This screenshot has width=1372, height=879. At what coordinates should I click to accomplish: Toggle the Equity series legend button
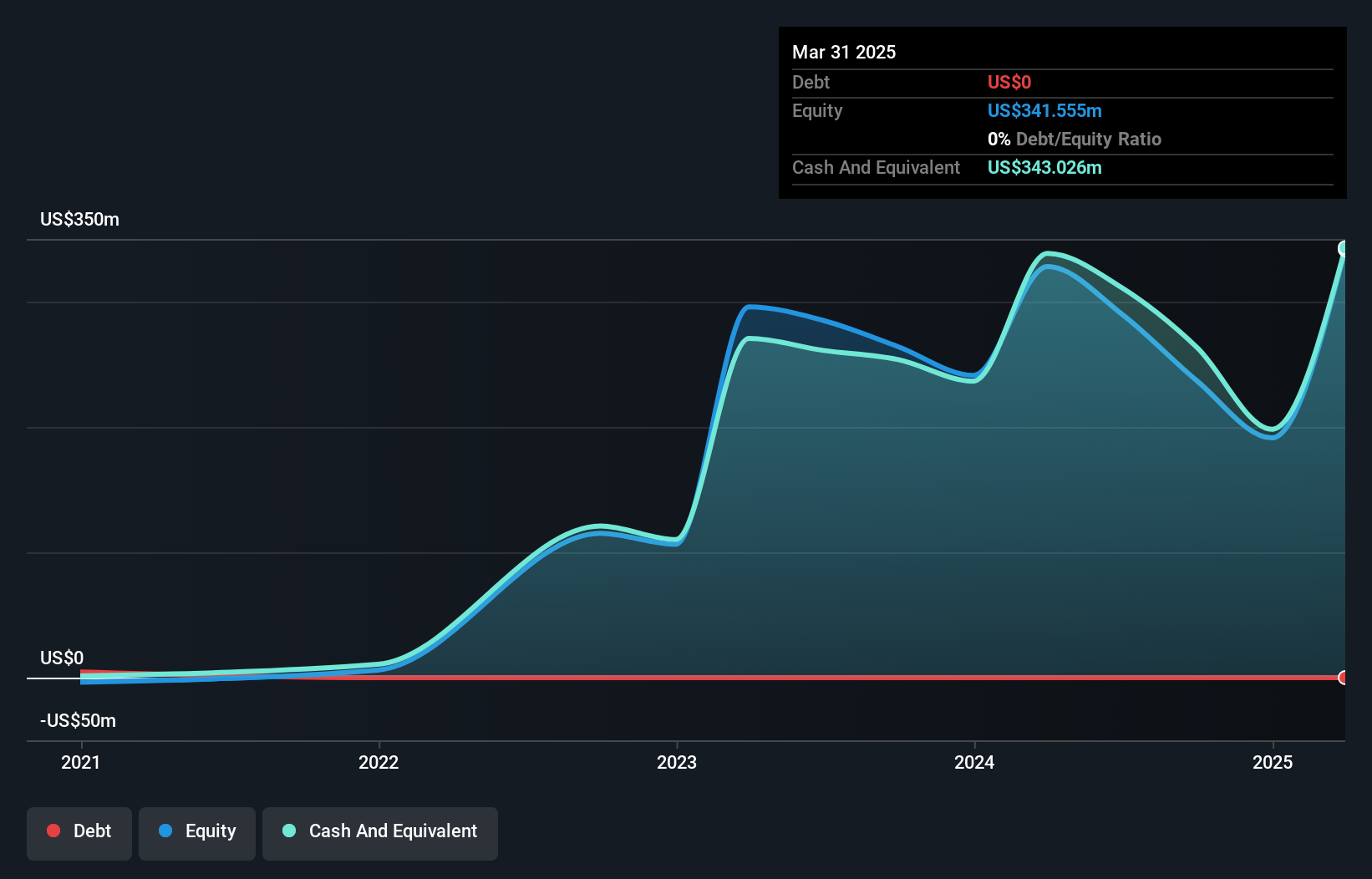pyautogui.click(x=197, y=833)
